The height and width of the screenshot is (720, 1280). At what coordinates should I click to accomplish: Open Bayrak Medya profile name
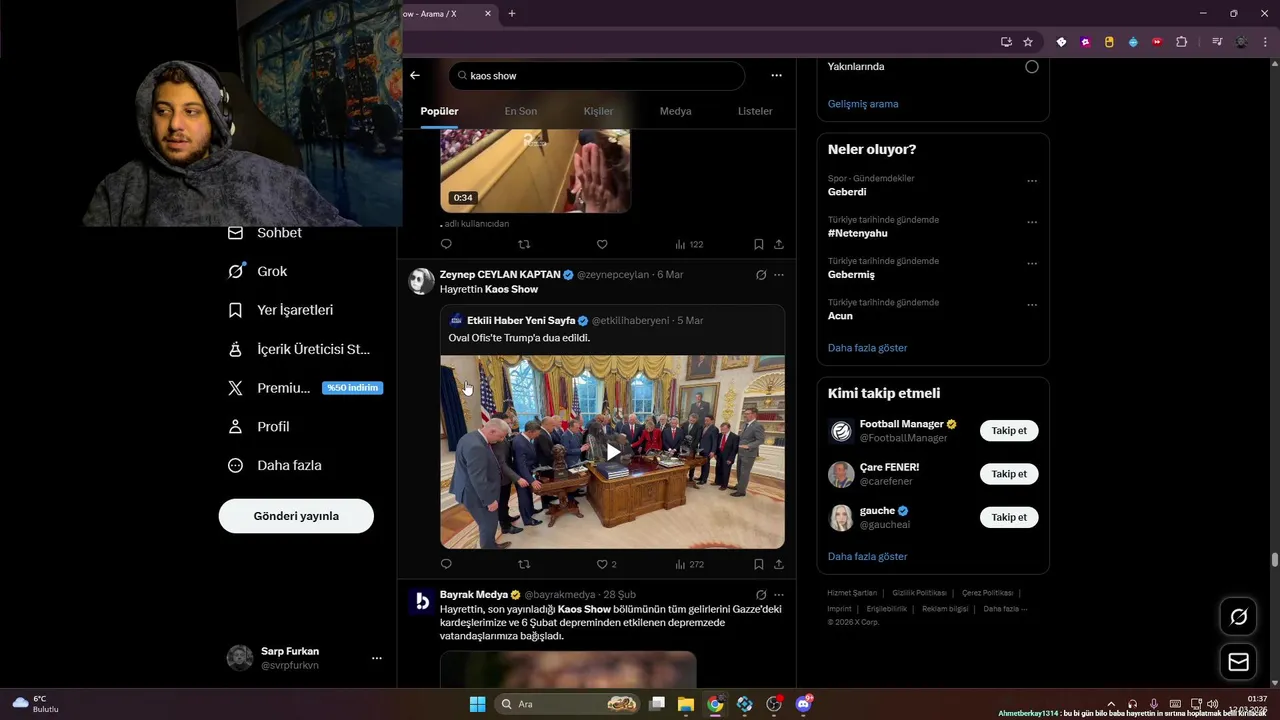474,594
